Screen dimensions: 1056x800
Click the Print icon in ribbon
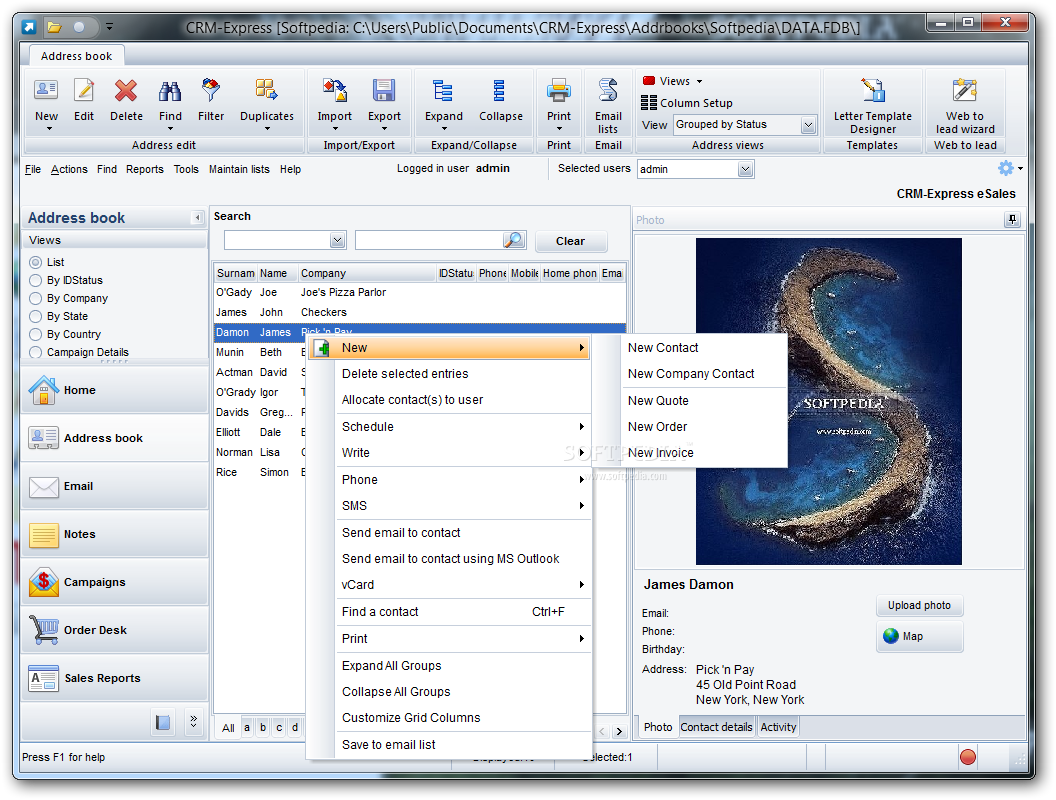558,90
